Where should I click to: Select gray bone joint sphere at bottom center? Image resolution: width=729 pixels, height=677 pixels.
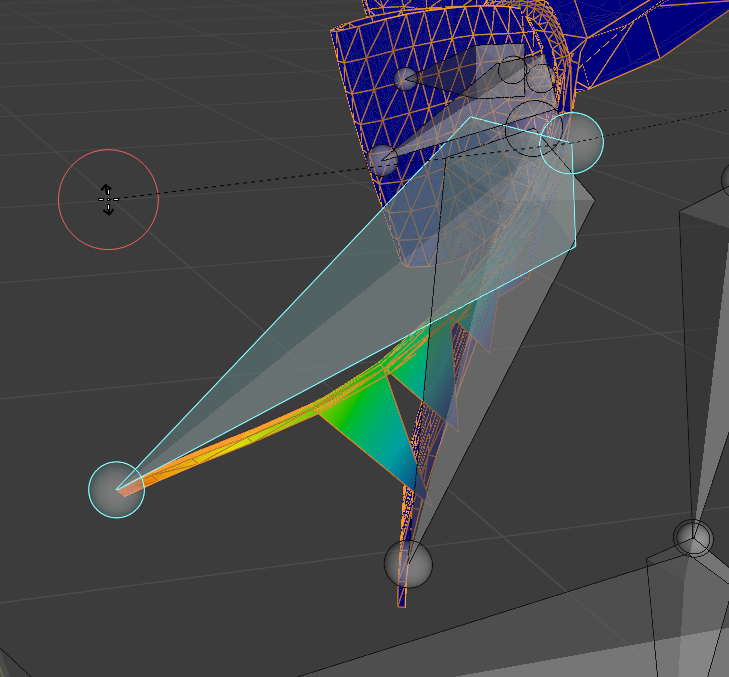pos(408,564)
